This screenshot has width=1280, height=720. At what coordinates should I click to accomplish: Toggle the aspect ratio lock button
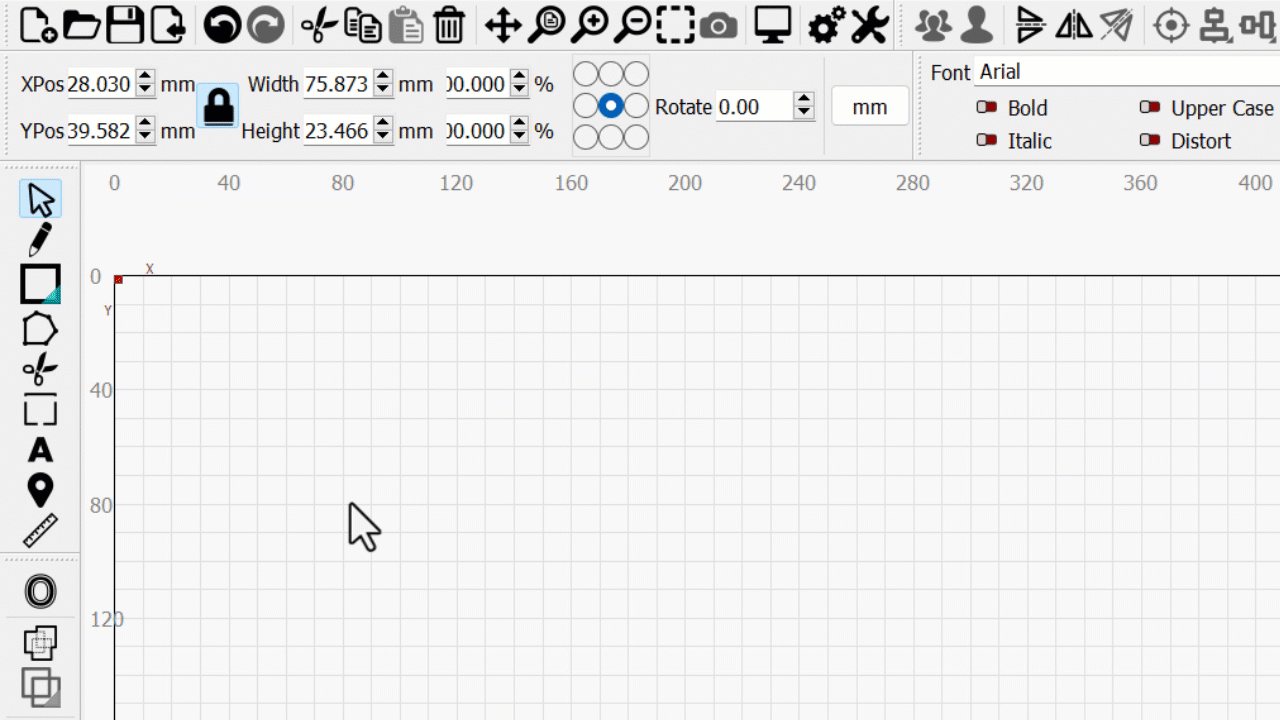(x=218, y=106)
